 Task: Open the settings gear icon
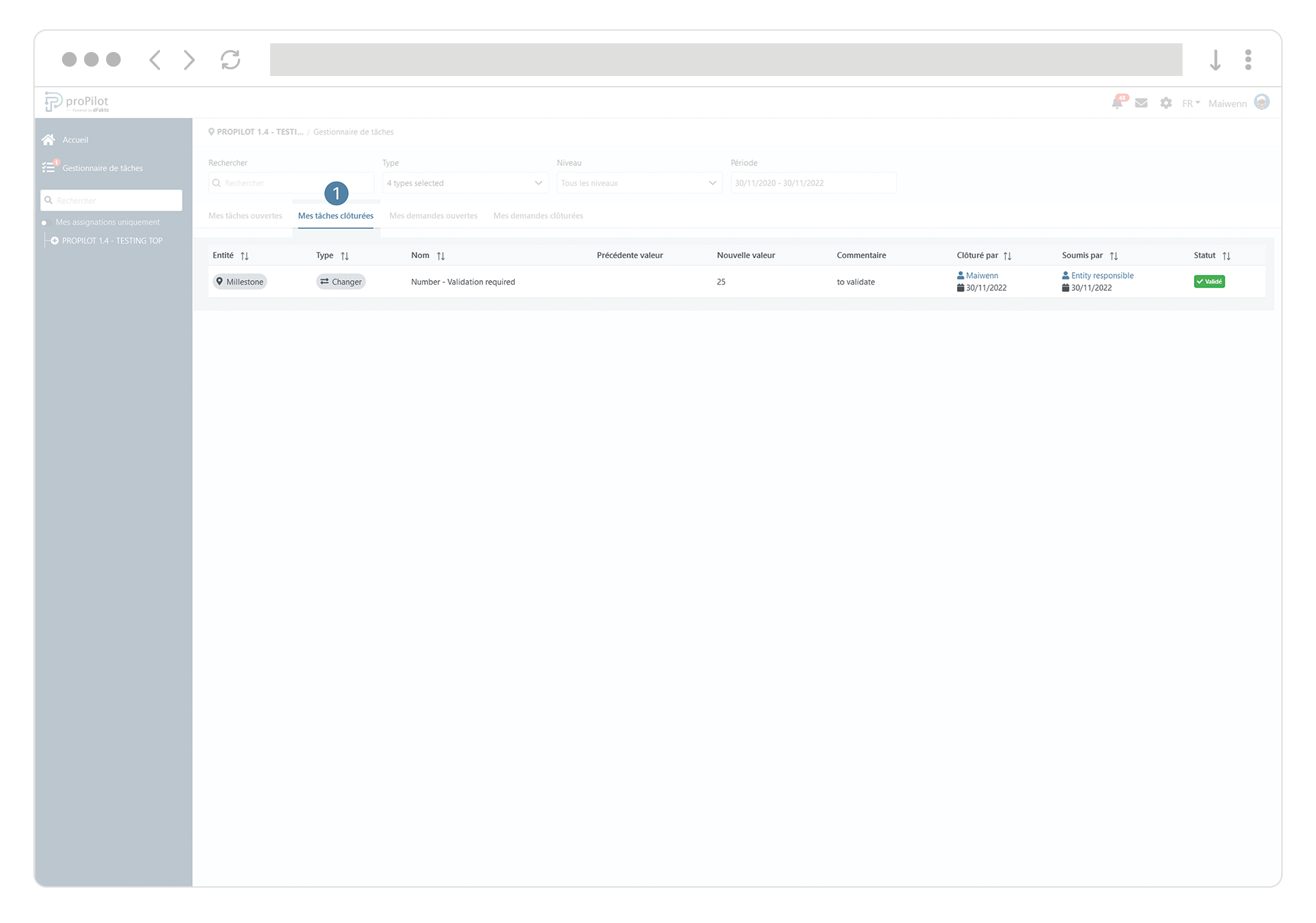(x=1166, y=103)
